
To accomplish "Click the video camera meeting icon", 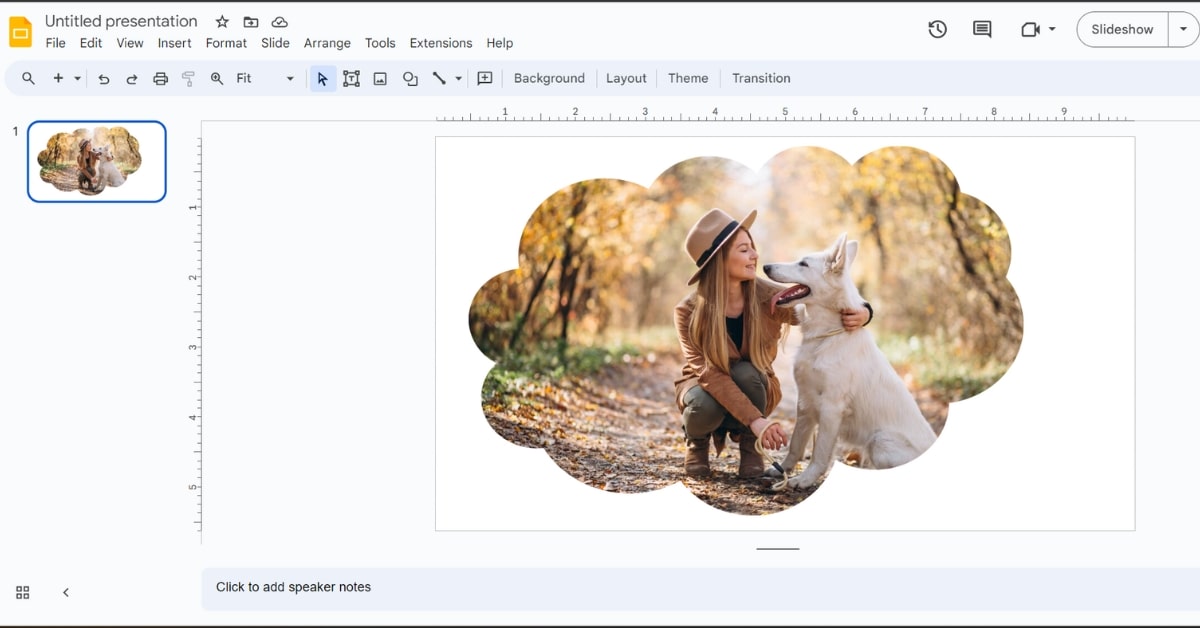I will click(1030, 29).
